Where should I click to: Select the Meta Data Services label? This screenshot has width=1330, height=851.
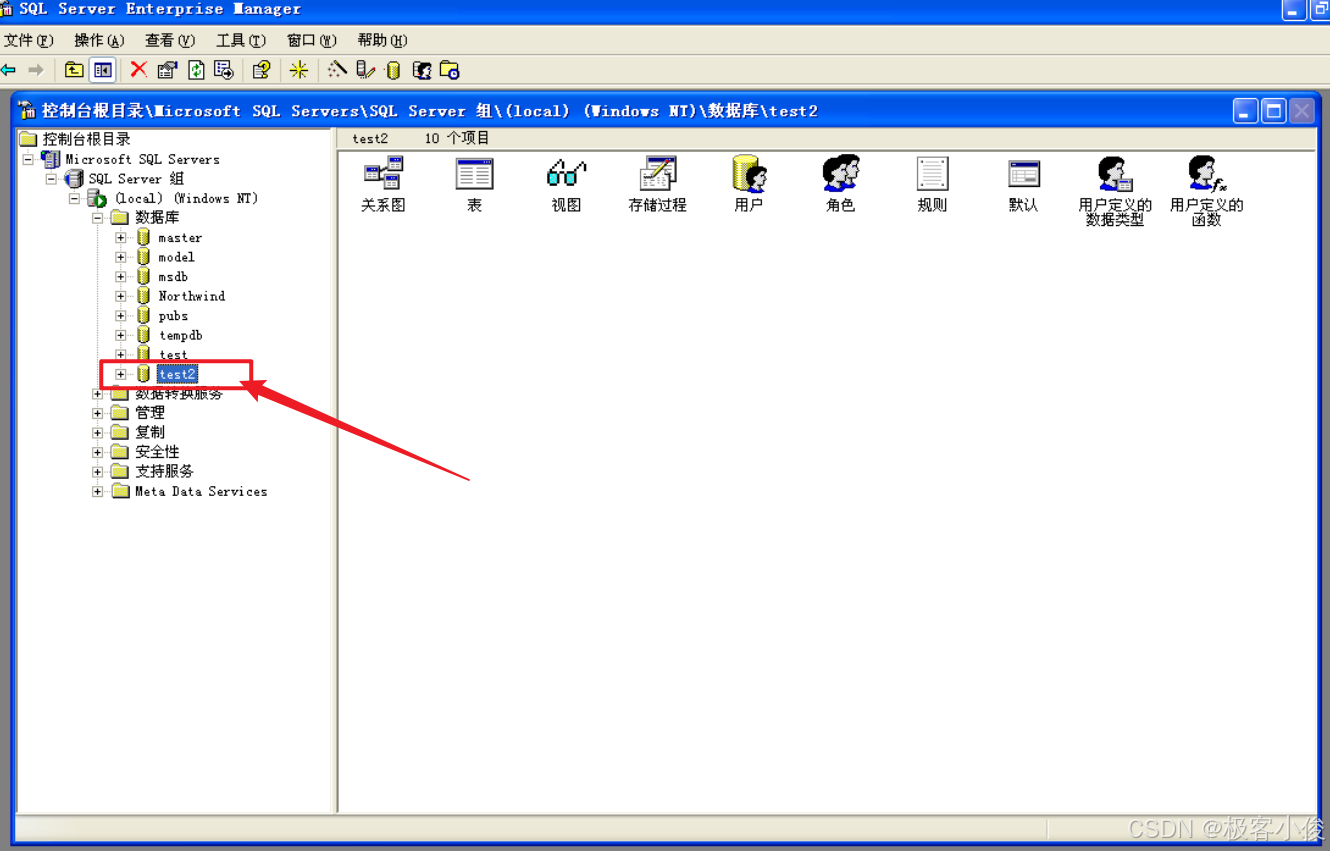coord(201,491)
